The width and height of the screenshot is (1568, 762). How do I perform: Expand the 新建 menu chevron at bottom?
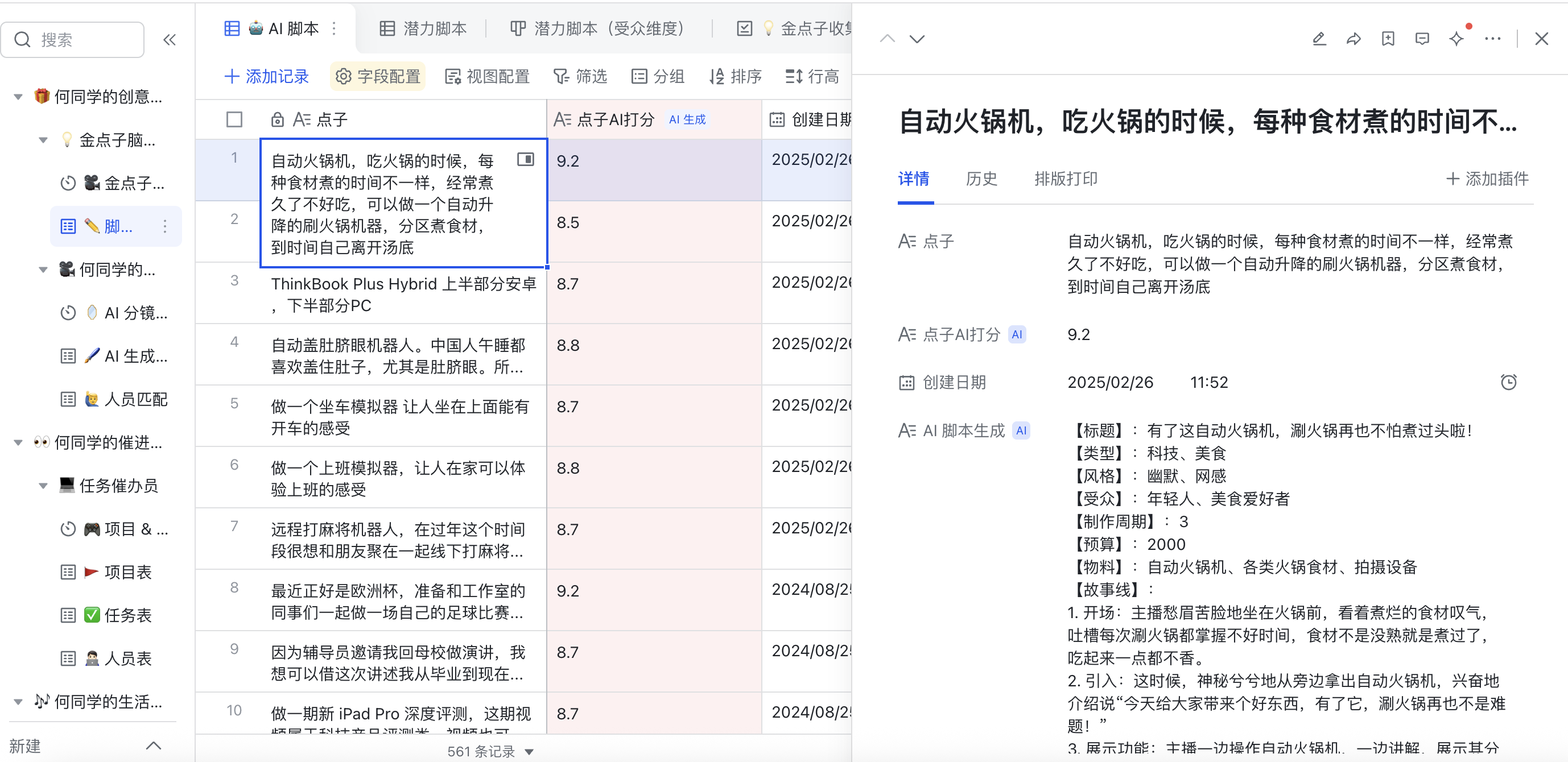point(154,746)
